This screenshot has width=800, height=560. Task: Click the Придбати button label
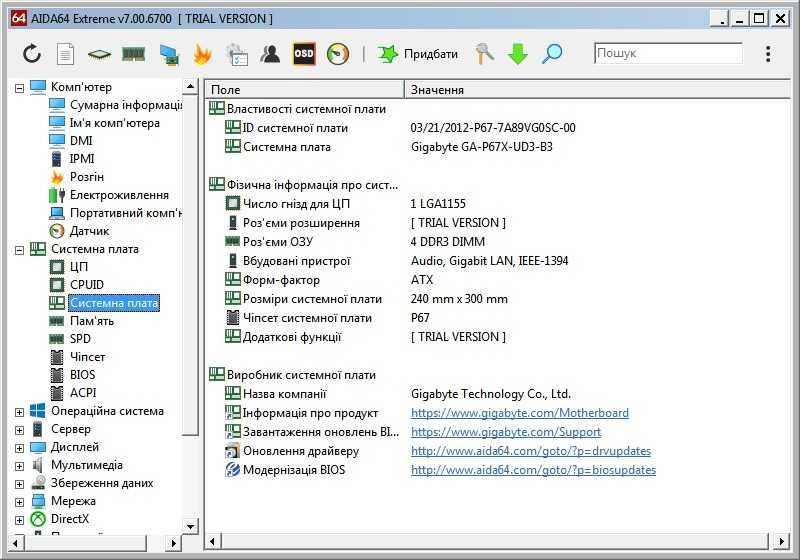[x=431, y=54]
